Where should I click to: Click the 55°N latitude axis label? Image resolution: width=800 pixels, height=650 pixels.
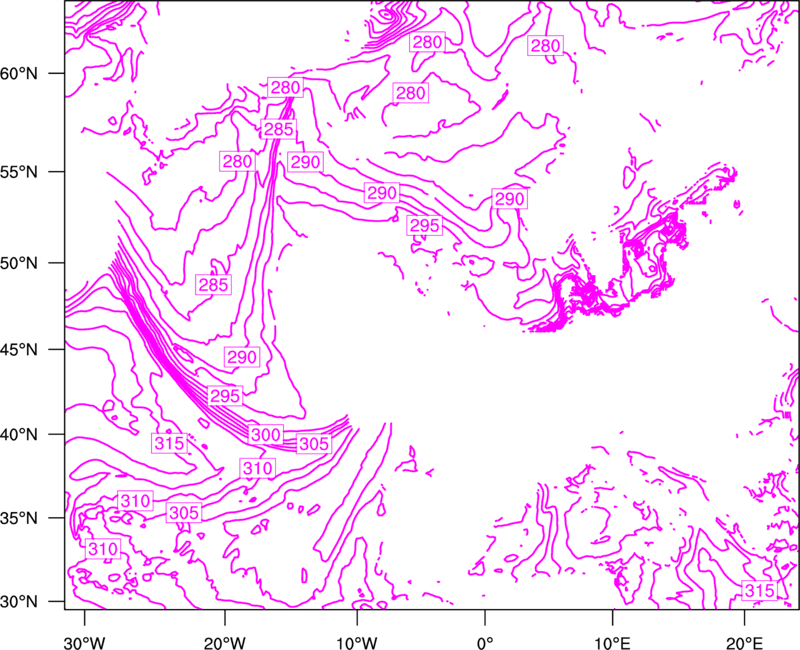pyautogui.click(x=19, y=172)
